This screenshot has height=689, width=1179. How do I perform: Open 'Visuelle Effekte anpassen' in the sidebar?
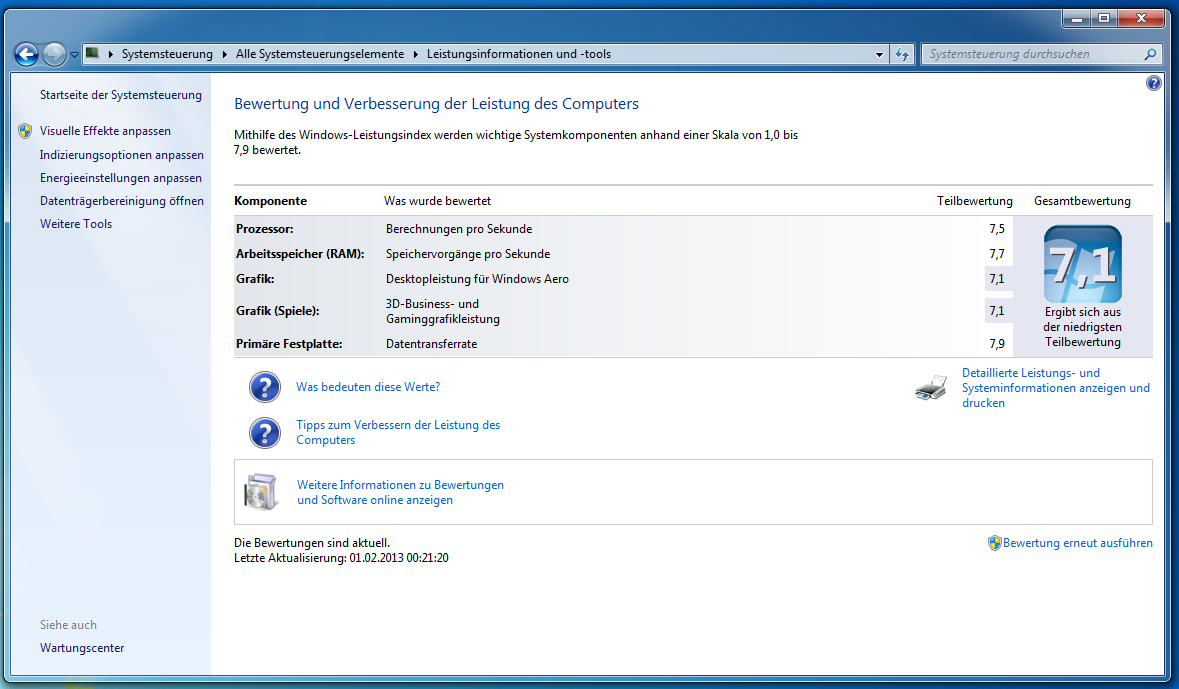[105, 131]
